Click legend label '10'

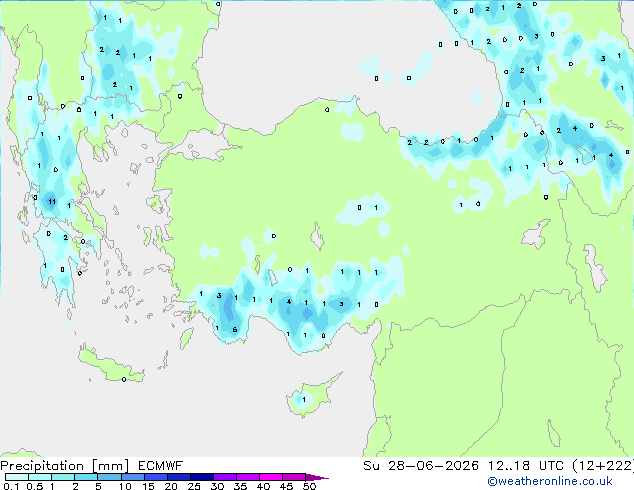(x=125, y=486)
